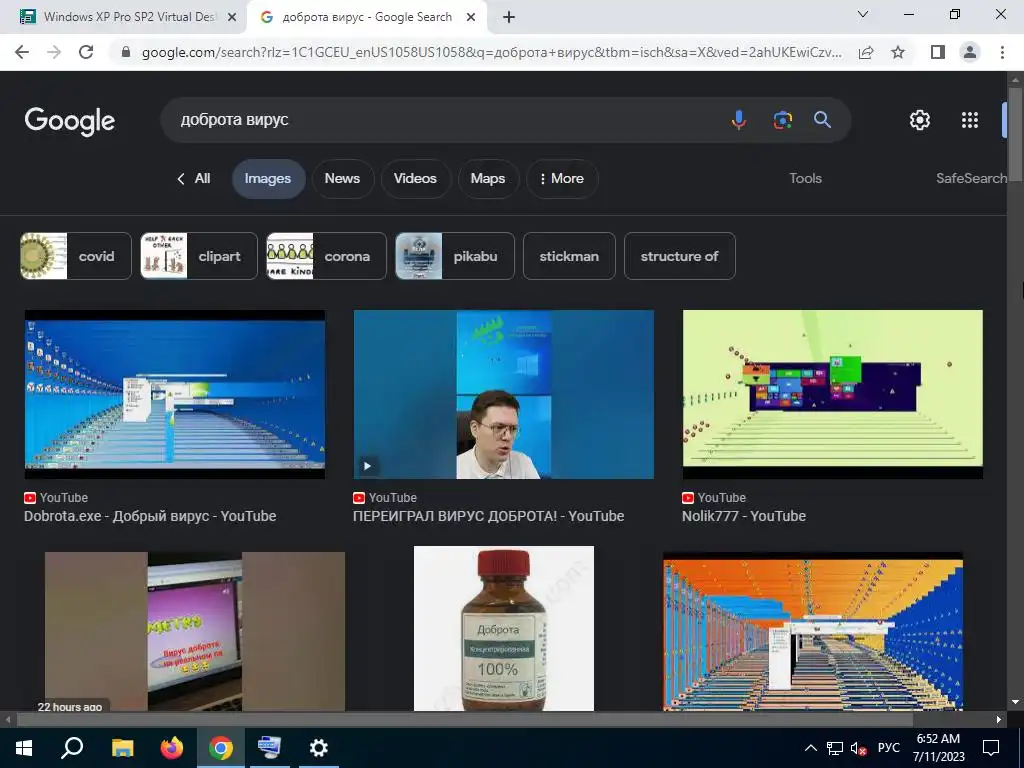Open a new browser tab

[x=509, y=17]
